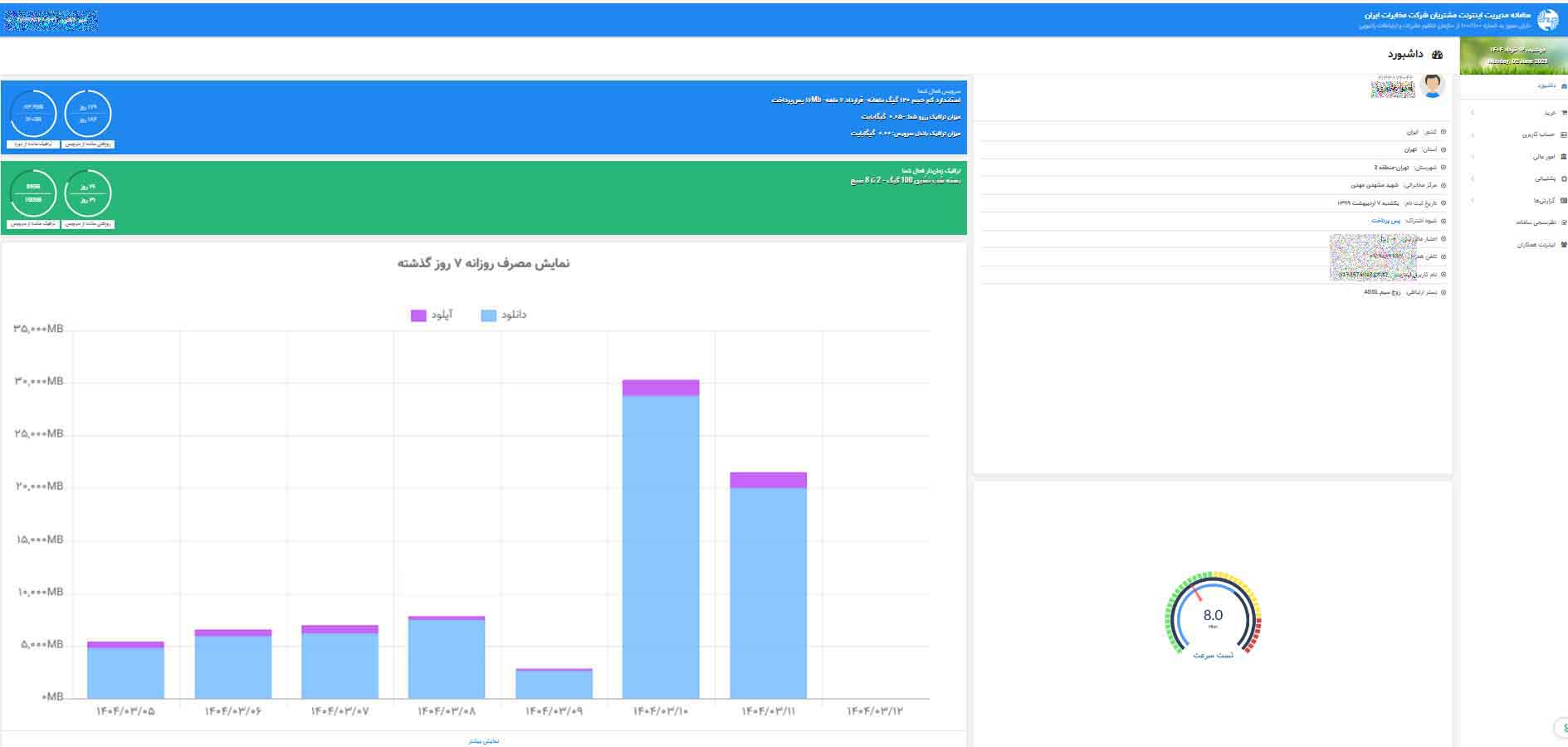Viewport: 1568px width, 747px height.
Task: Open the نظرسنجی سامانه menu item
Action: point(1536,222)
